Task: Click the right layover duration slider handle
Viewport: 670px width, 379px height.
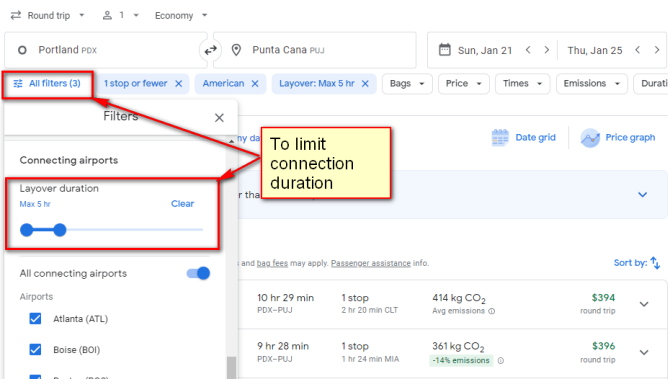Action: [60, 230]
